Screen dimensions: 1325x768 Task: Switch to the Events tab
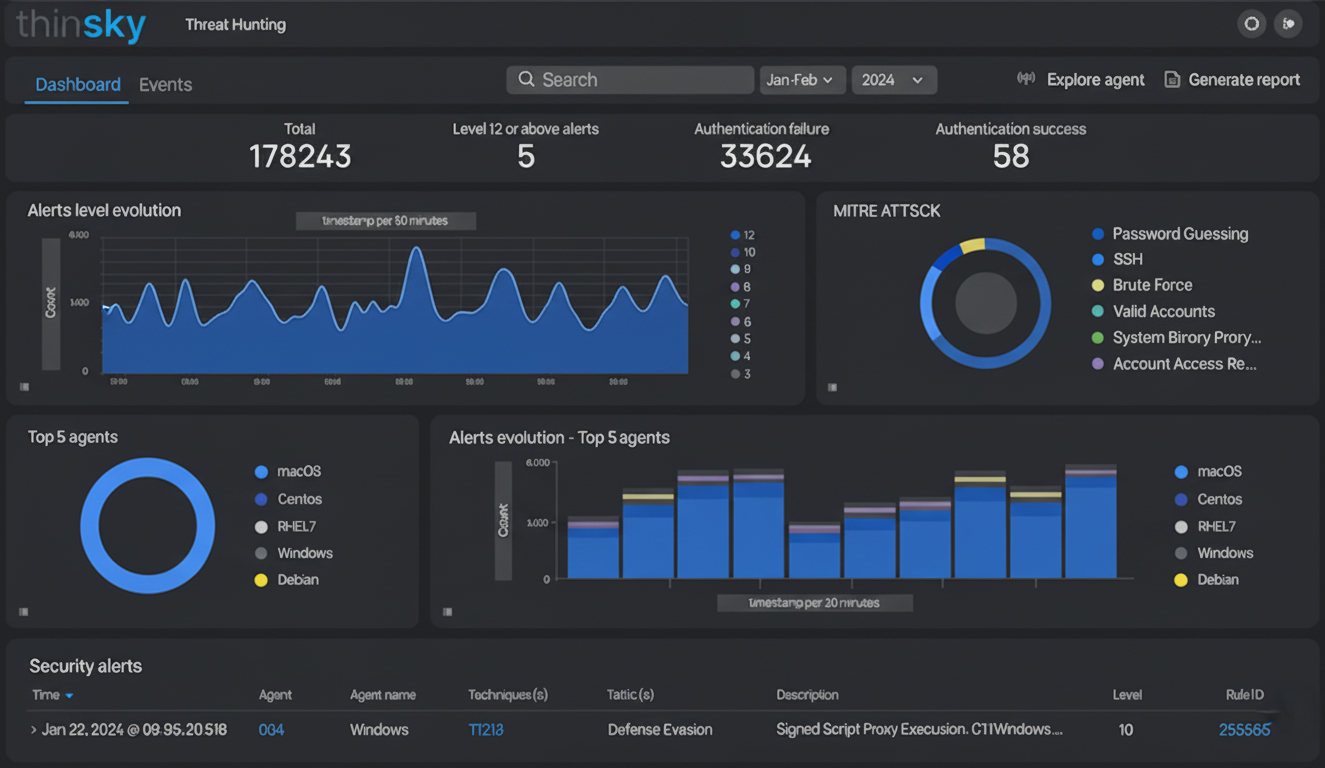click(x=165, y=85)
